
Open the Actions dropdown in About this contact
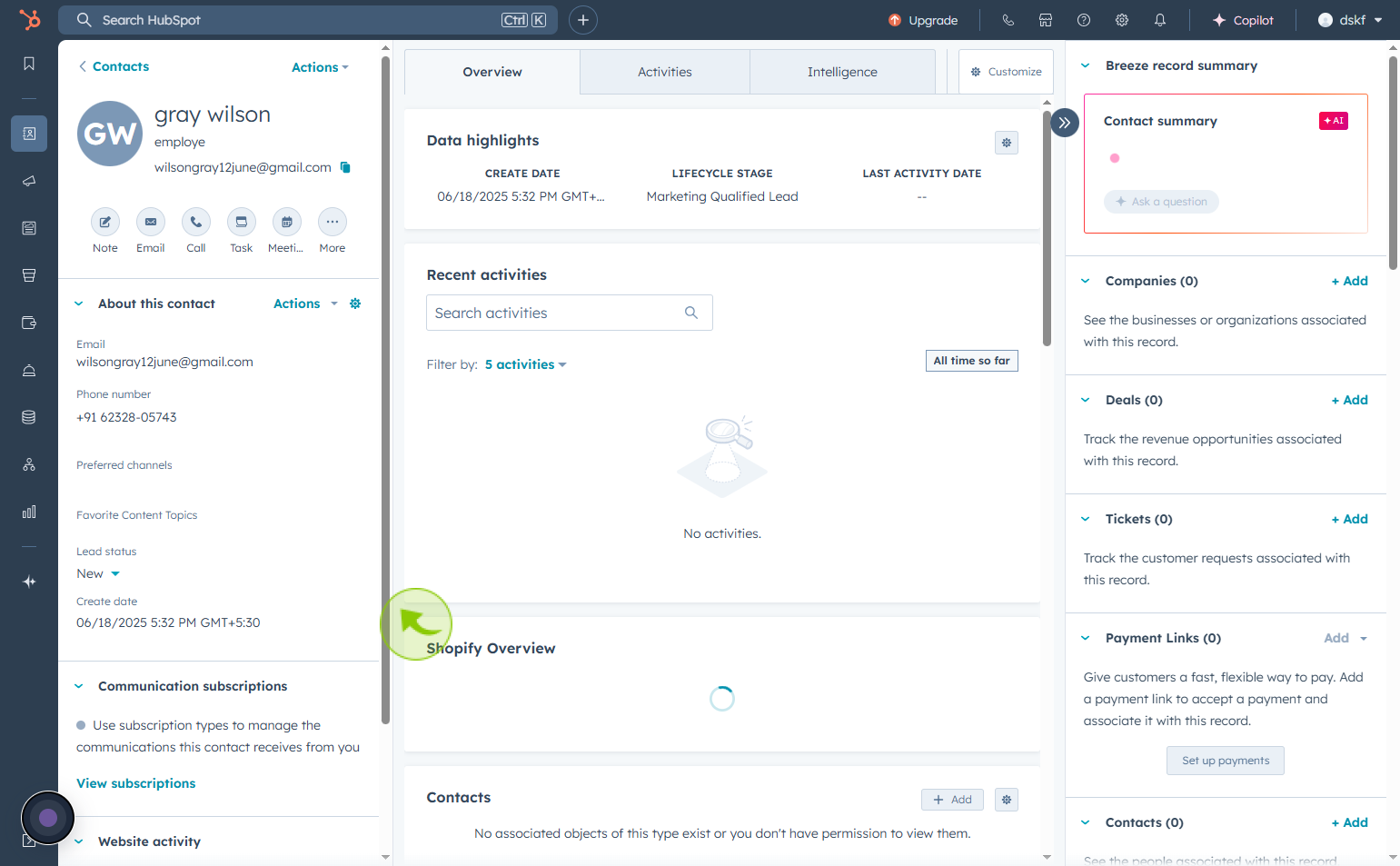click(x=305, y=304)
